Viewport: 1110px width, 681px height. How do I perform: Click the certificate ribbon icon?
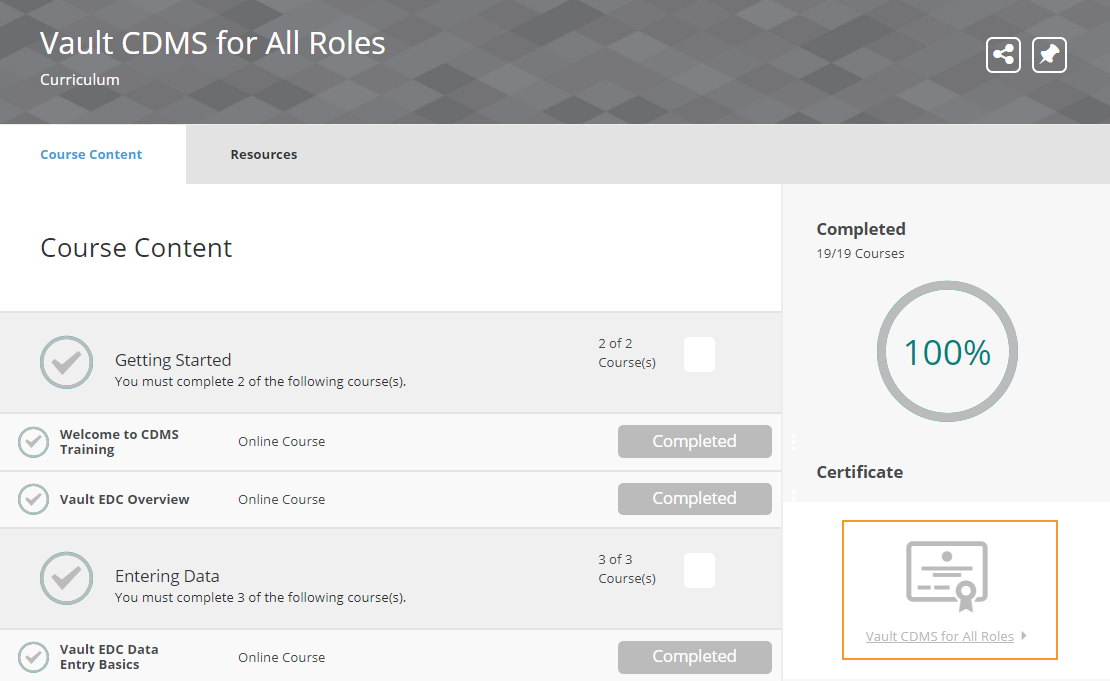click(947, 575)
